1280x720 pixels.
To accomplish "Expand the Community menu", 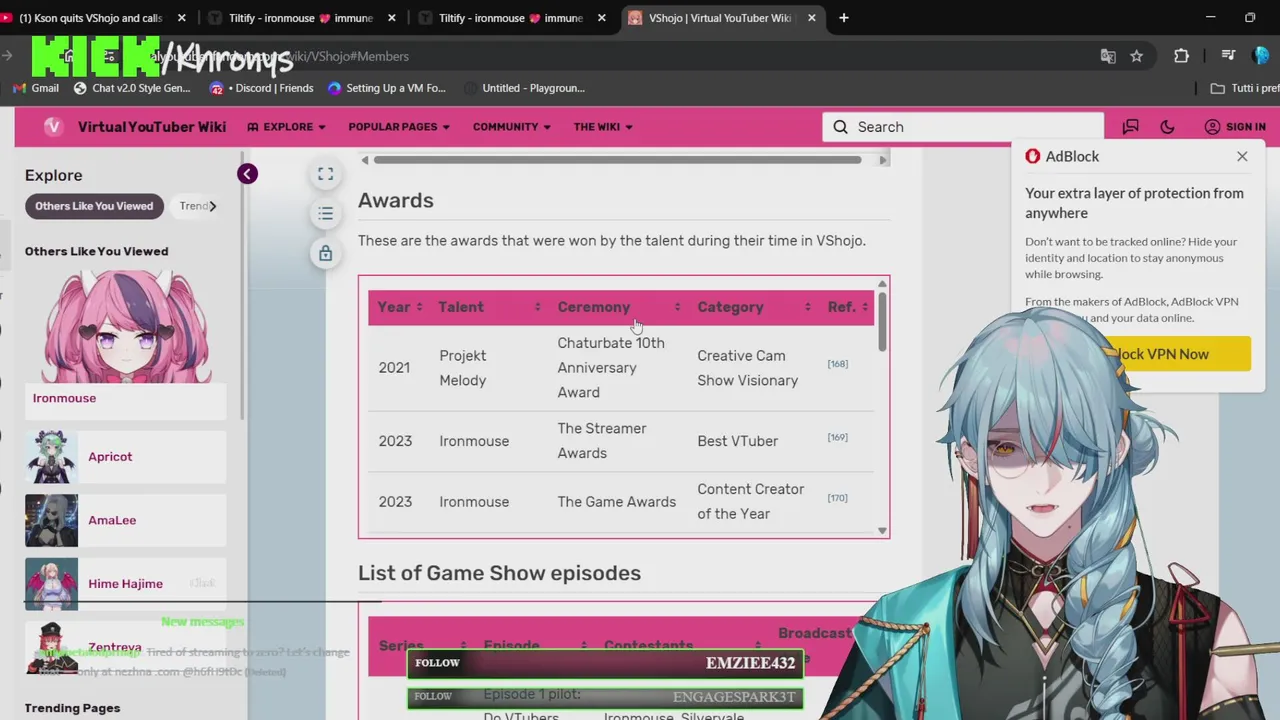I will click(512, 127).
